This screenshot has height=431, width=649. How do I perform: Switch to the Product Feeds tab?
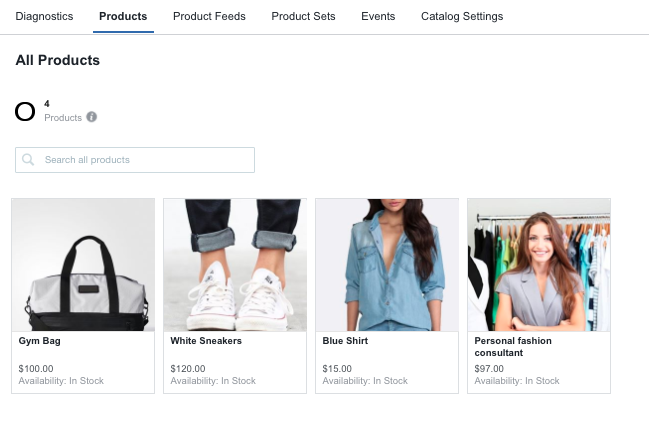pos(209,17)
